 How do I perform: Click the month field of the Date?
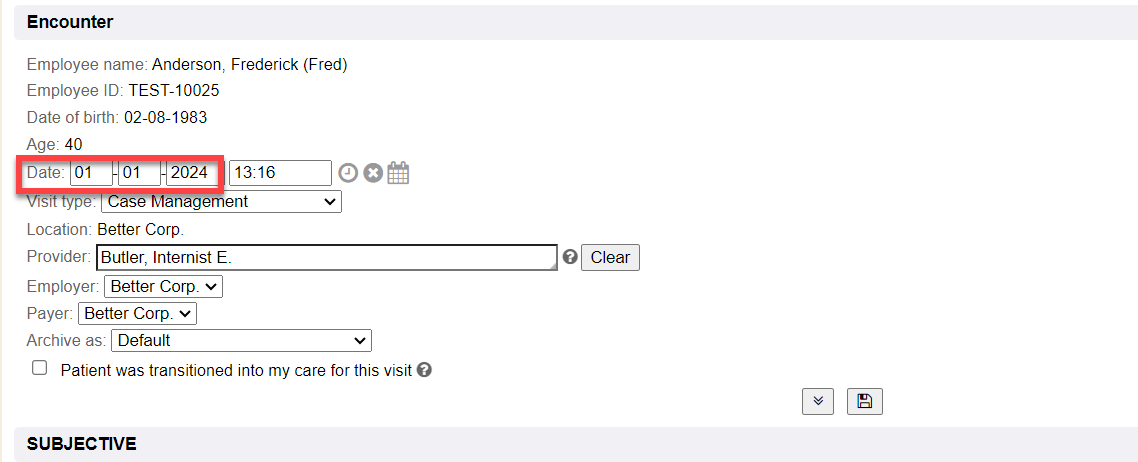(91, 173)
